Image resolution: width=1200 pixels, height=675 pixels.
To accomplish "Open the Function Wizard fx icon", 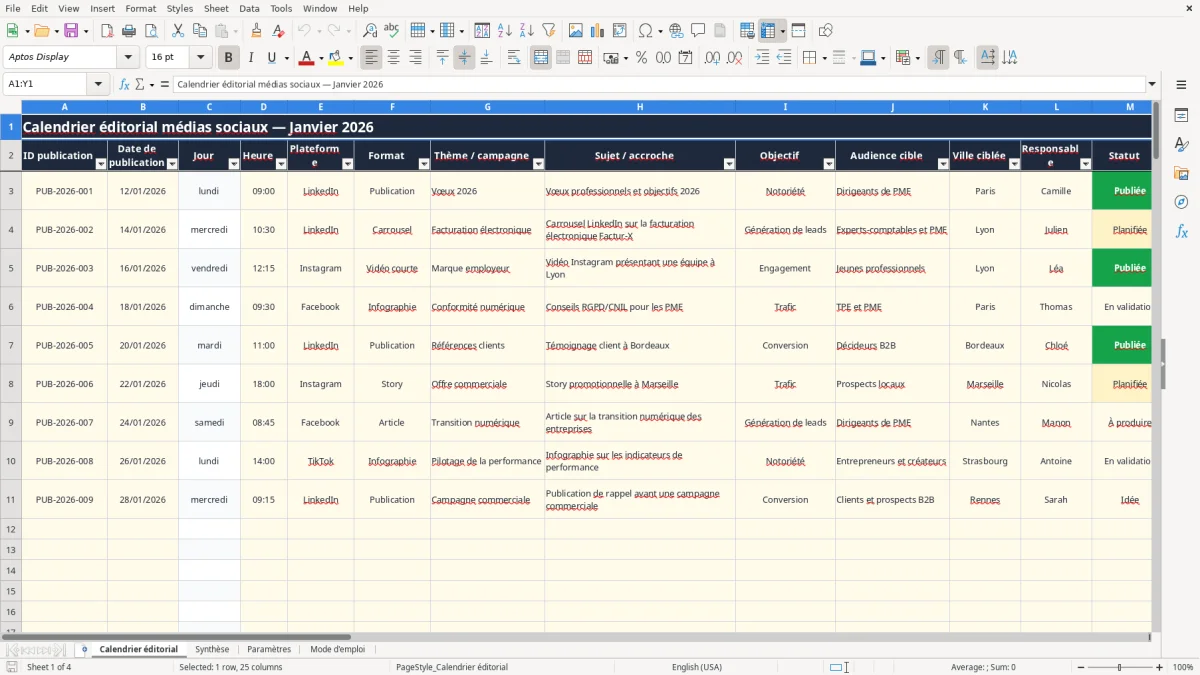I will [x=125, y=84].
